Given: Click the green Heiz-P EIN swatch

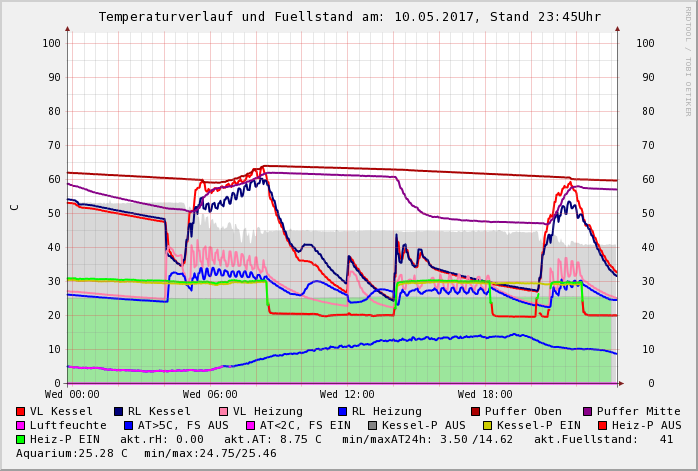Looking at the screenshot, I should [20, 439].
